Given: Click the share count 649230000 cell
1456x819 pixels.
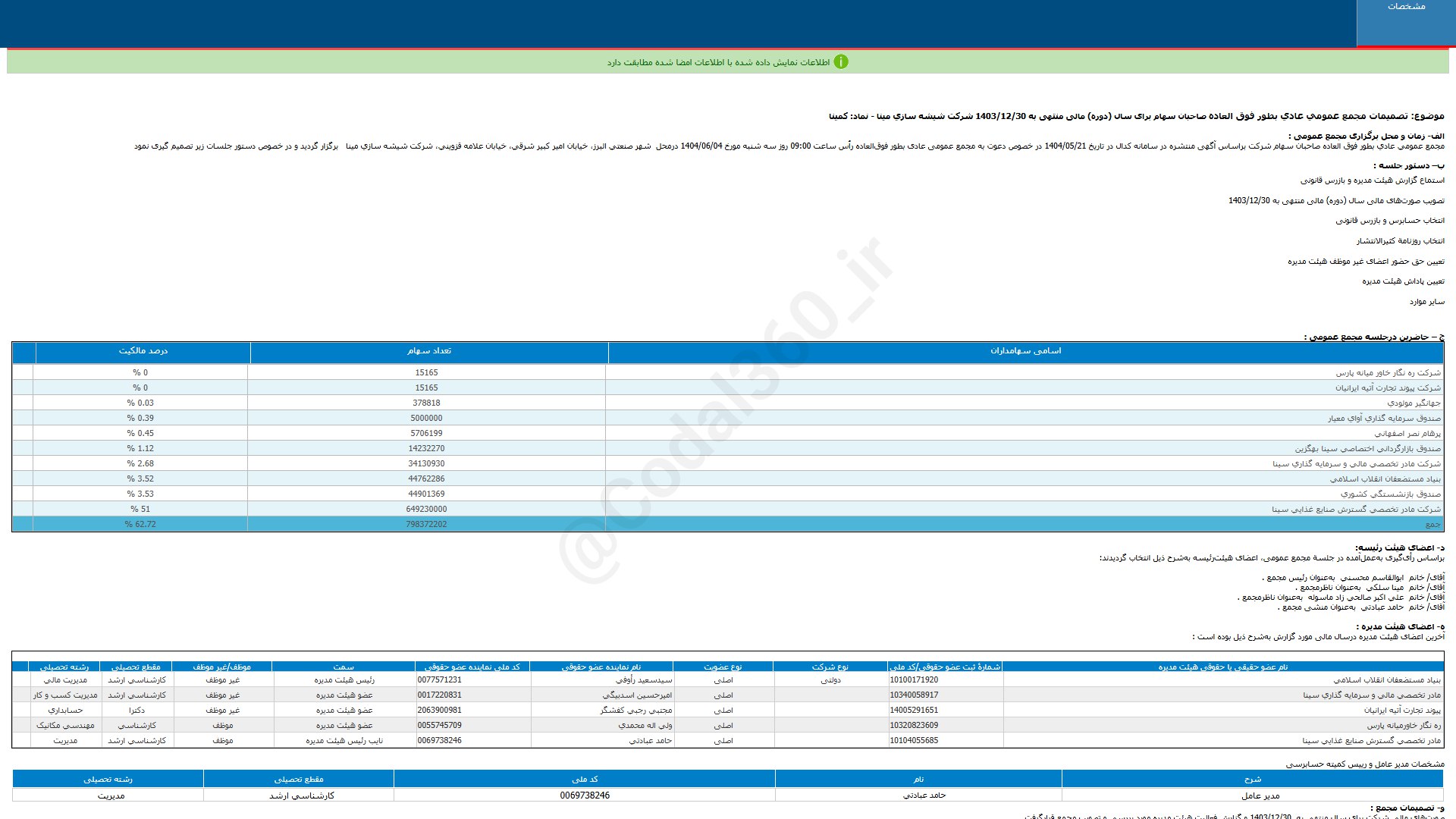Looking at the screenshot, I should (x=426, y=510).
